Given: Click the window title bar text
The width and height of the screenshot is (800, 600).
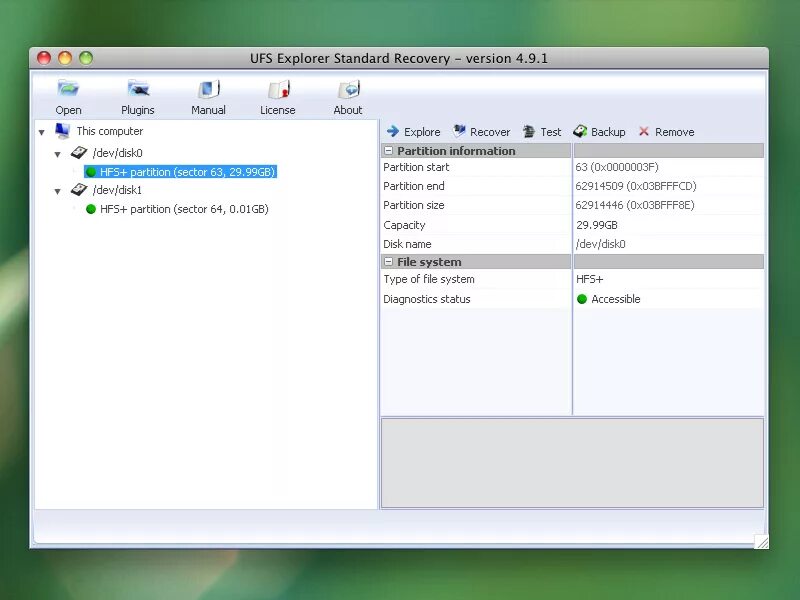Looking at the screenshot, I should coord(399,59).
